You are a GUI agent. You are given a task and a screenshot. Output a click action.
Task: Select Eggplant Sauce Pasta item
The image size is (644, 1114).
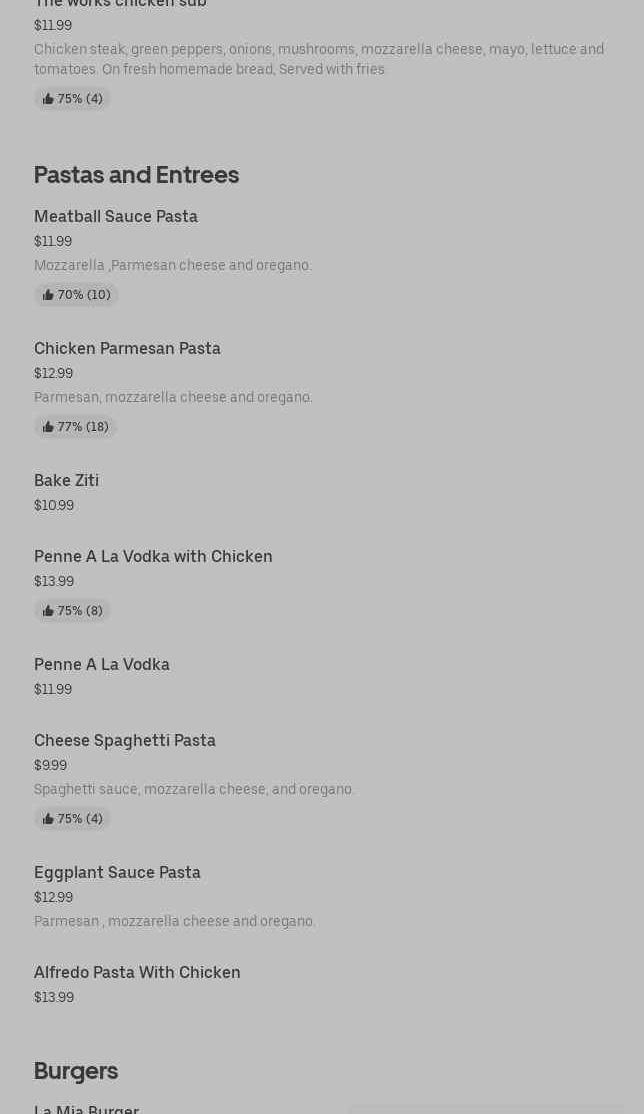117,873
